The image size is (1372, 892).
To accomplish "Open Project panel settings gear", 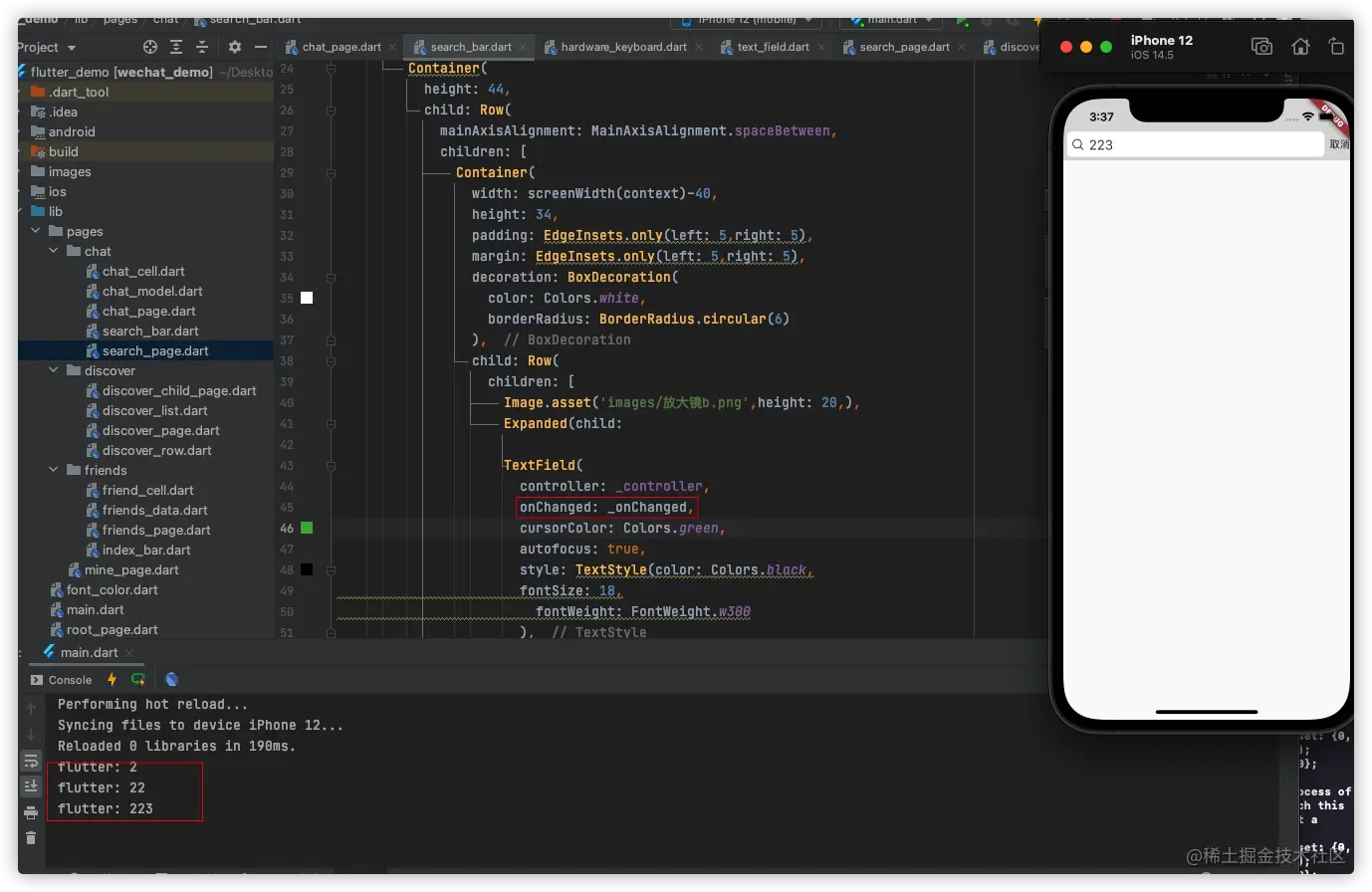I will [235, 47].
